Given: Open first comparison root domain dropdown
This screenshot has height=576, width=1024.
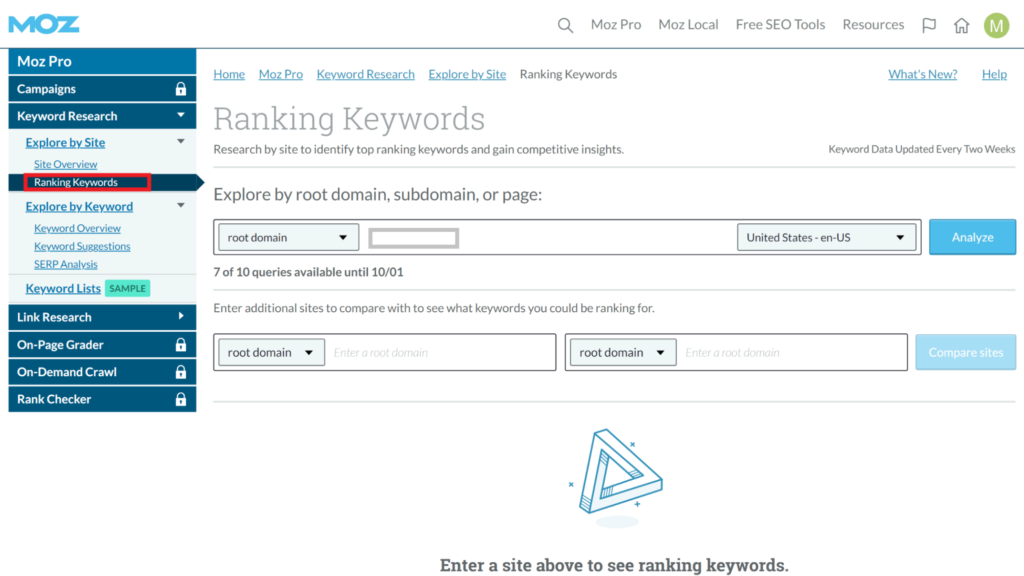Looking at the screenshot, I should click(x=271, y=353).
